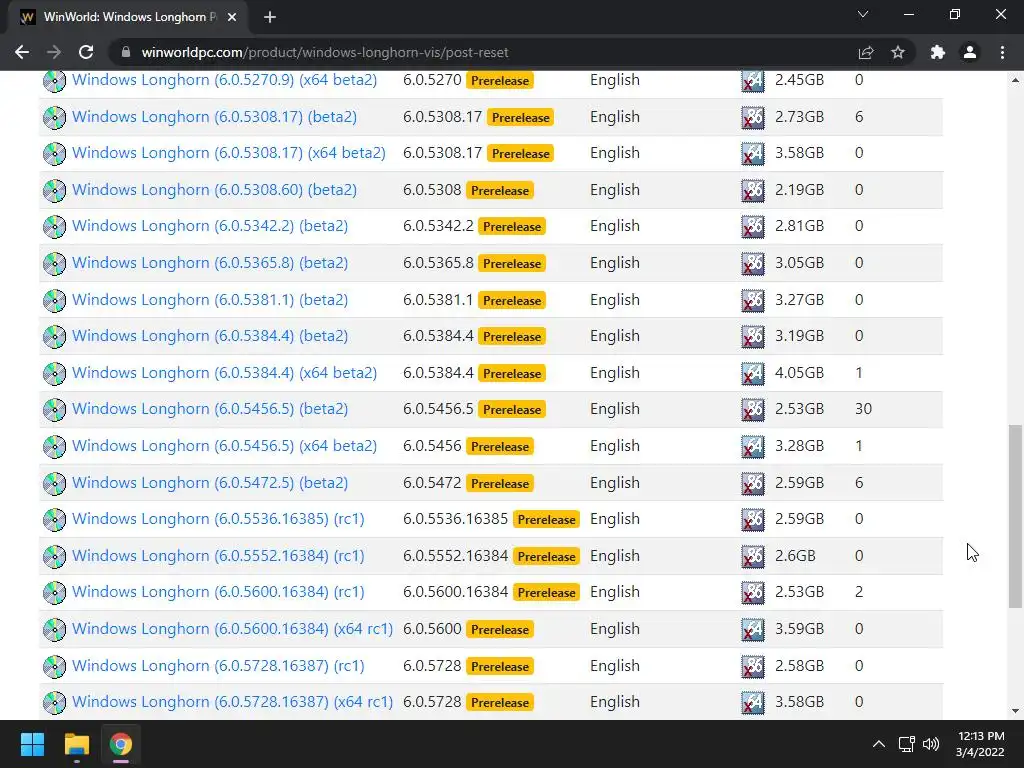Open the Extensions puzzle icon

[x=938, y=52]
